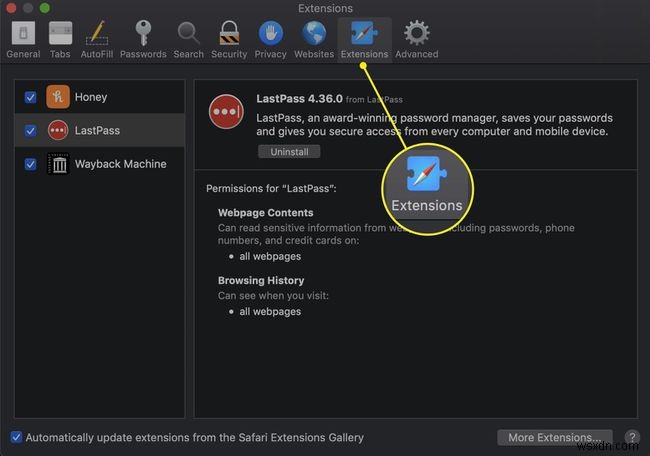The height and width of the screenshot is (456, 650).
Task: Open the help question mark button
Action: tap(632, 437)
